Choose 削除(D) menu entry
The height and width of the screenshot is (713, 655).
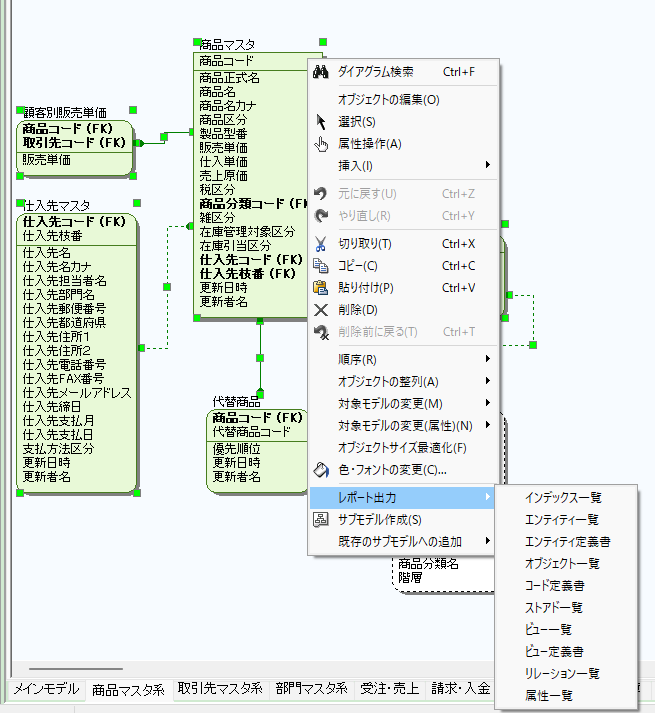tap(403, 310)
